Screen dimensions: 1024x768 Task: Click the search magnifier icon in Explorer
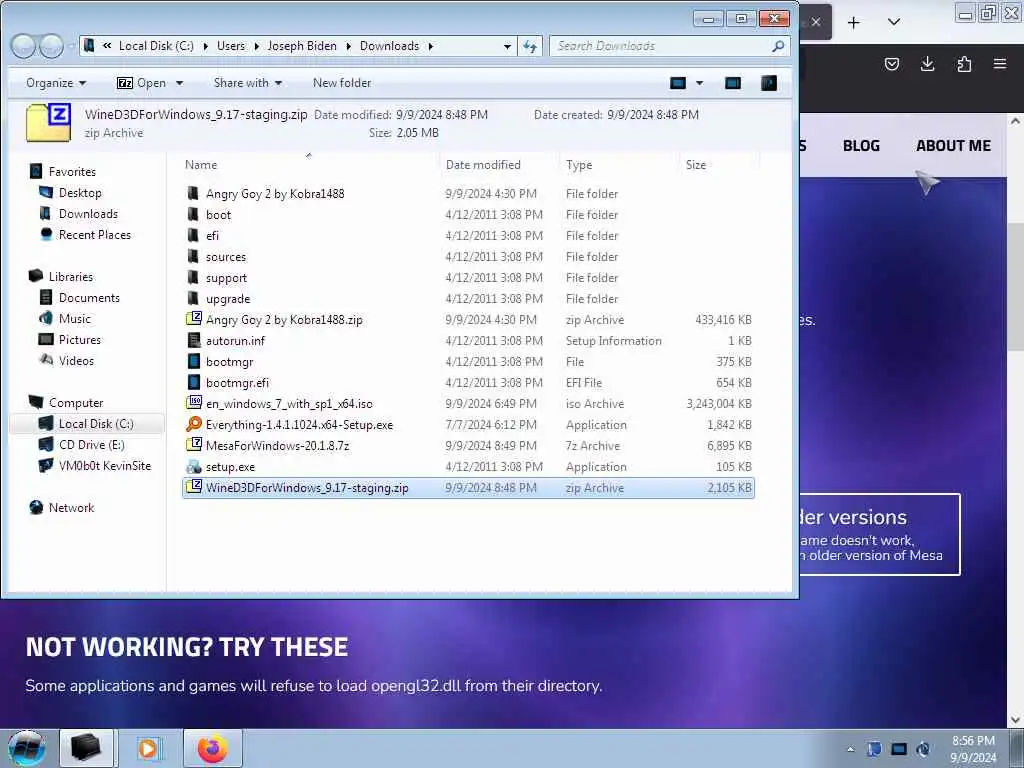[778, 46]
